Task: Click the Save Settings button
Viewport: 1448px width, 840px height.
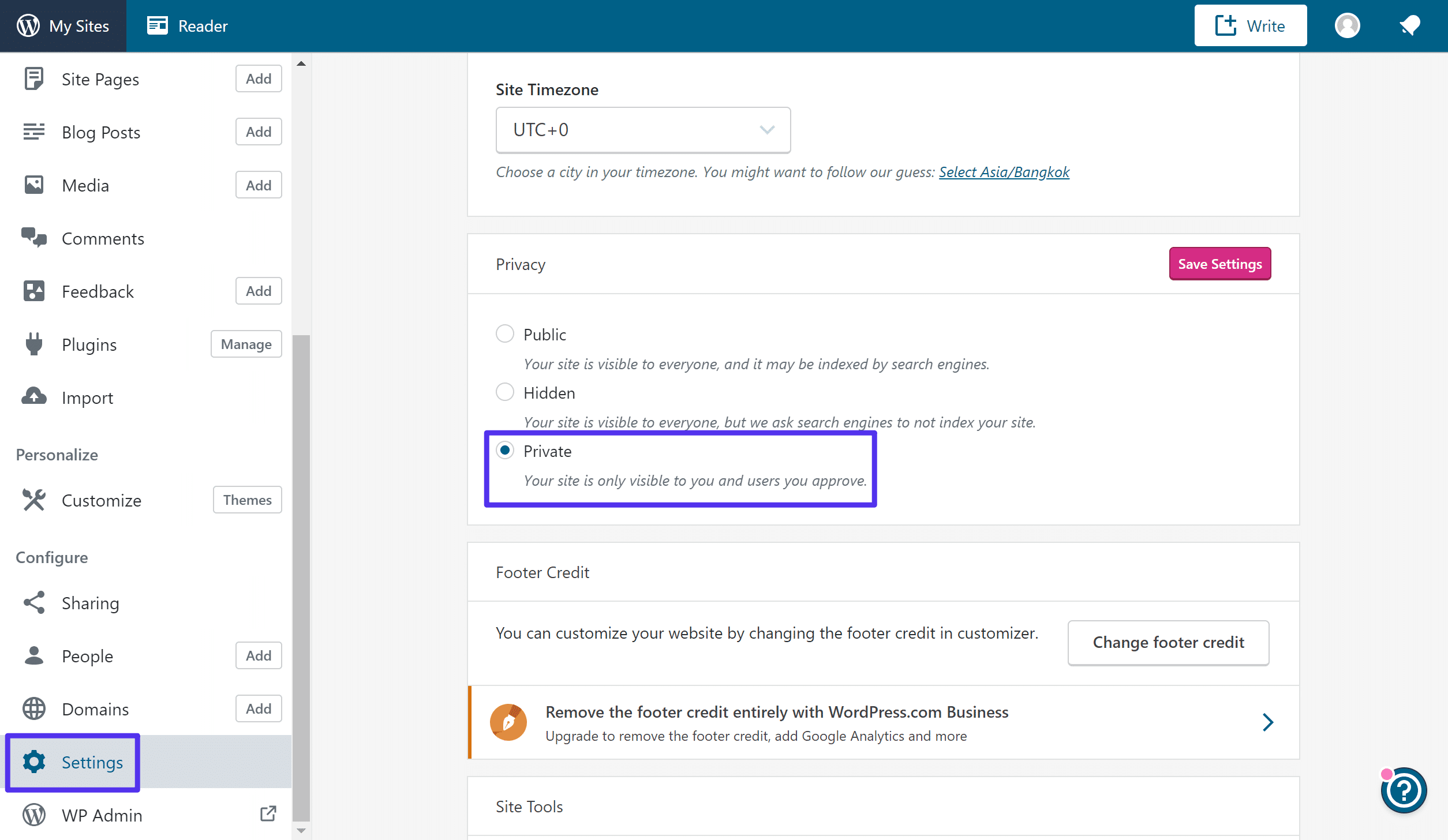Action: (x=1219, y=263)
